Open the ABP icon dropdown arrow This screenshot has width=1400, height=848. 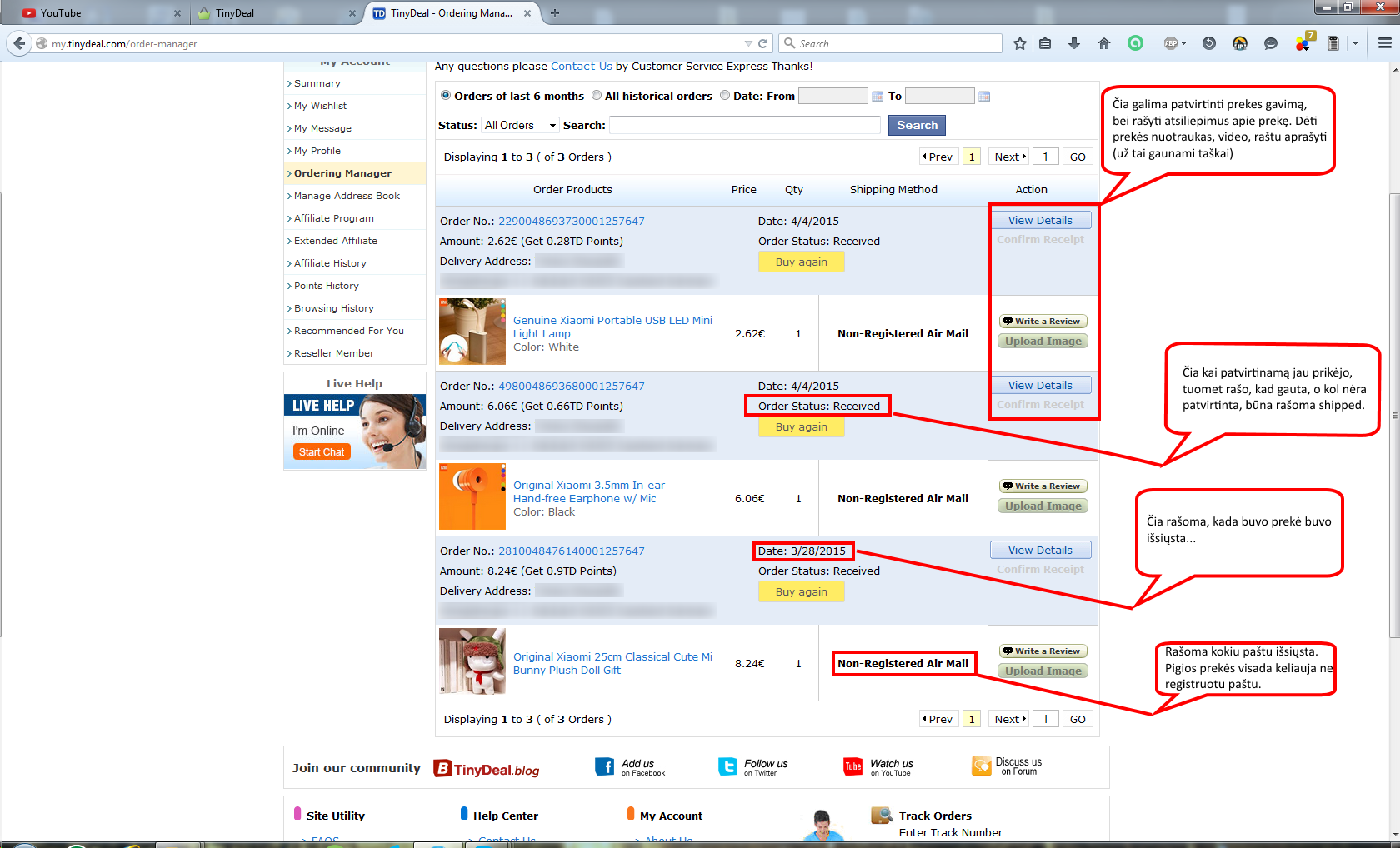pos(1183,43)
